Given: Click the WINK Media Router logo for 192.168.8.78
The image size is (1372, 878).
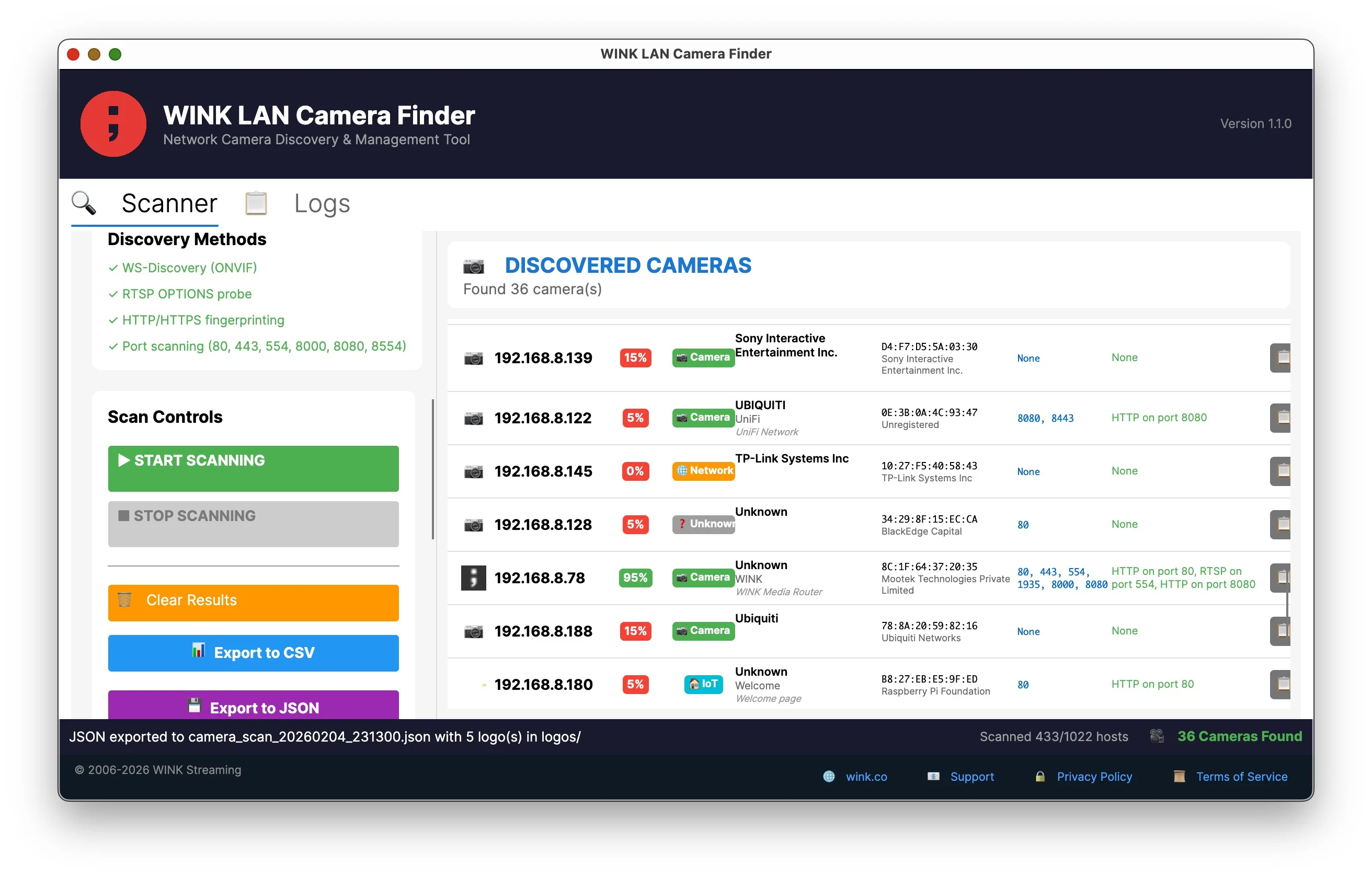Looking at the screenshot, I should point(473,577).
